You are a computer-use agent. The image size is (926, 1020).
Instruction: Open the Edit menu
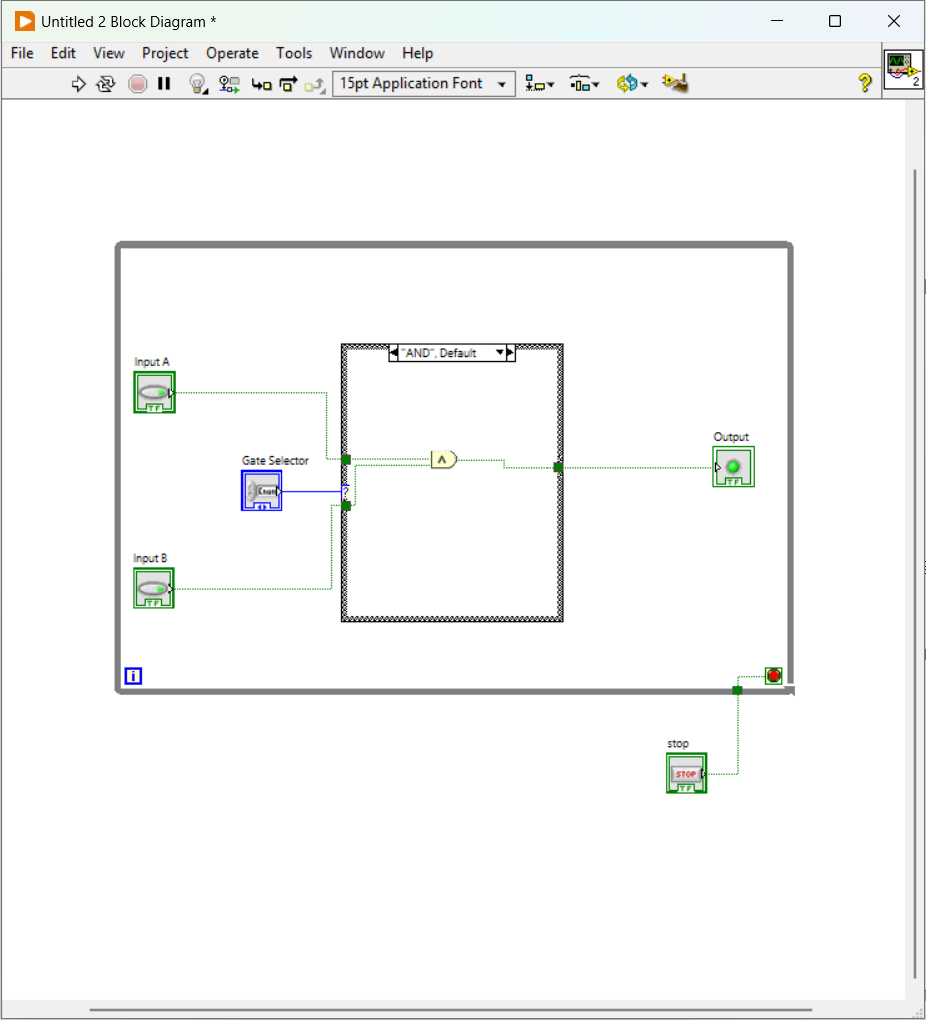(63, 53)
